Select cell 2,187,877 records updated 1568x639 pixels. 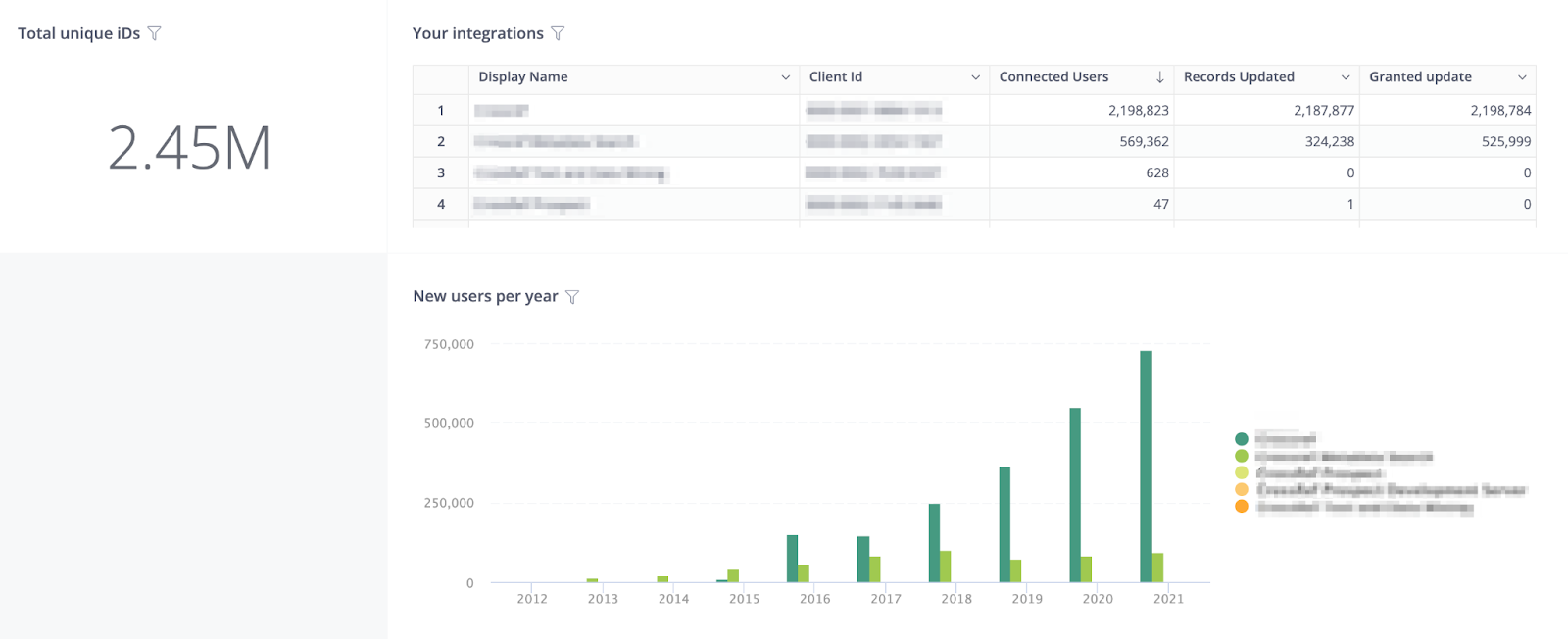[x=1267, y=111]
